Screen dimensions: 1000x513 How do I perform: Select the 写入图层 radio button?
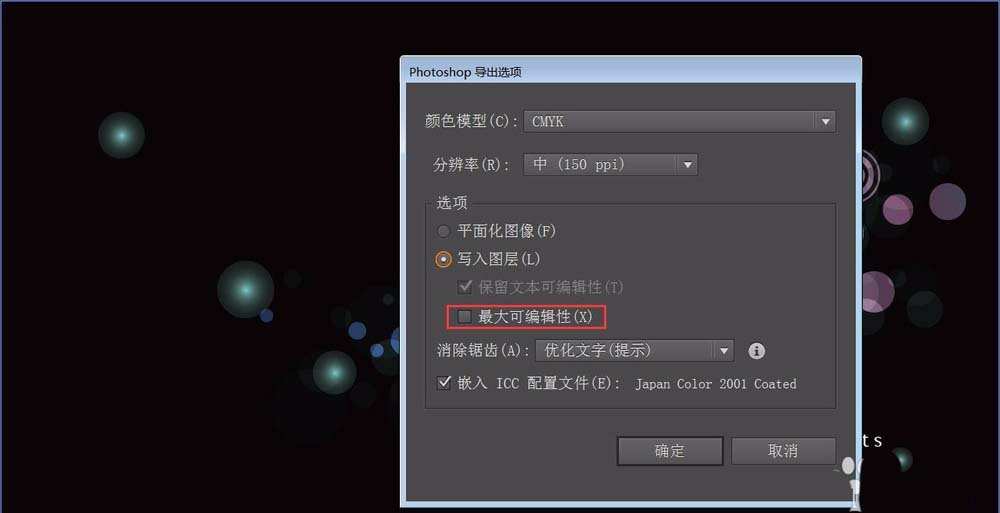point(443,259)
